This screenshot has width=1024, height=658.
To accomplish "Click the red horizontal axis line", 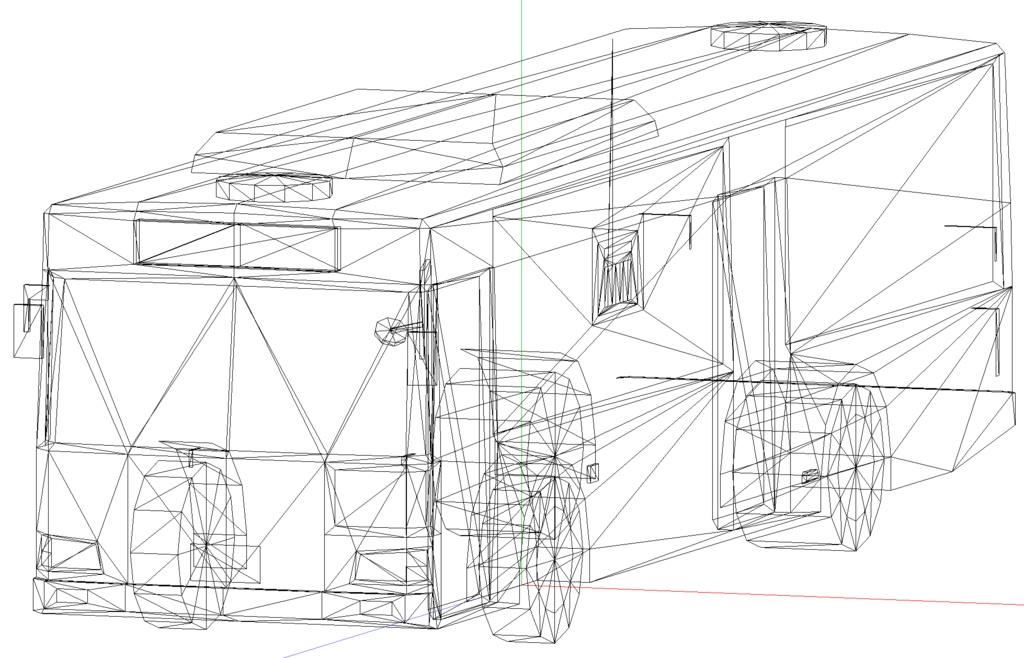I will [x=771, y=595].
